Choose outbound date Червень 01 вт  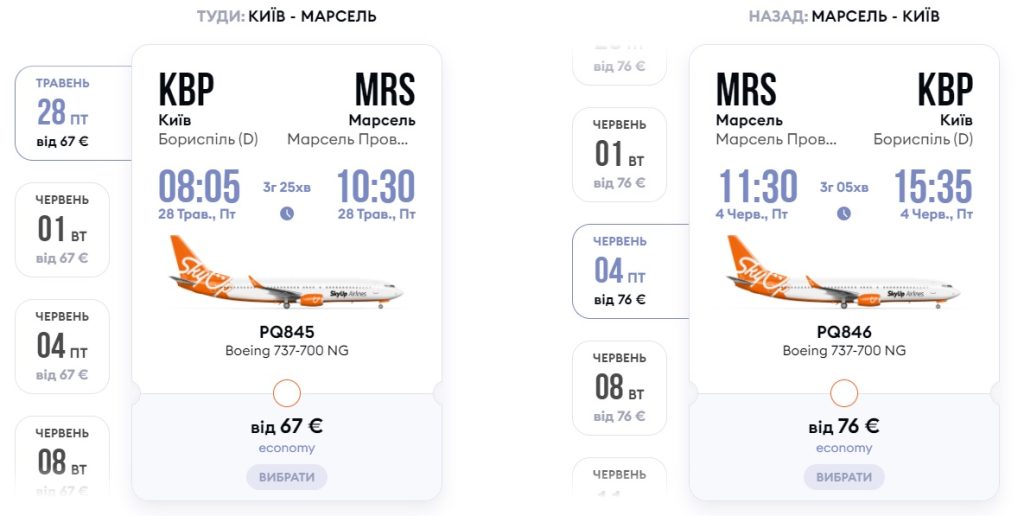(62, 230)
